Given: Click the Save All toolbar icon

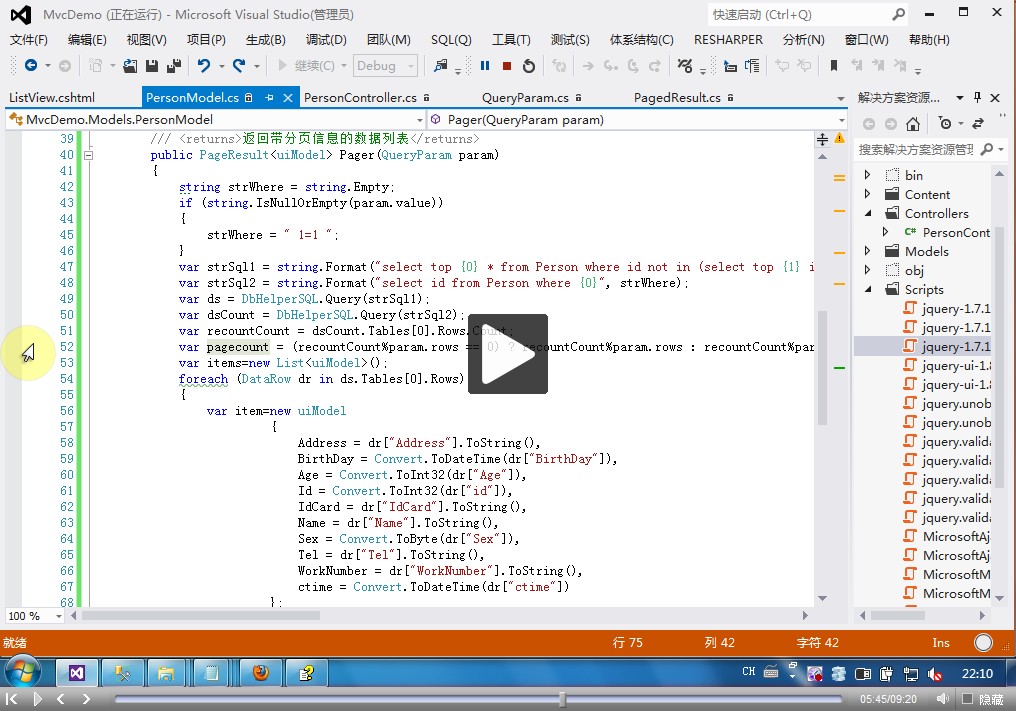Looking at the screenshot, I should (173, 66).
